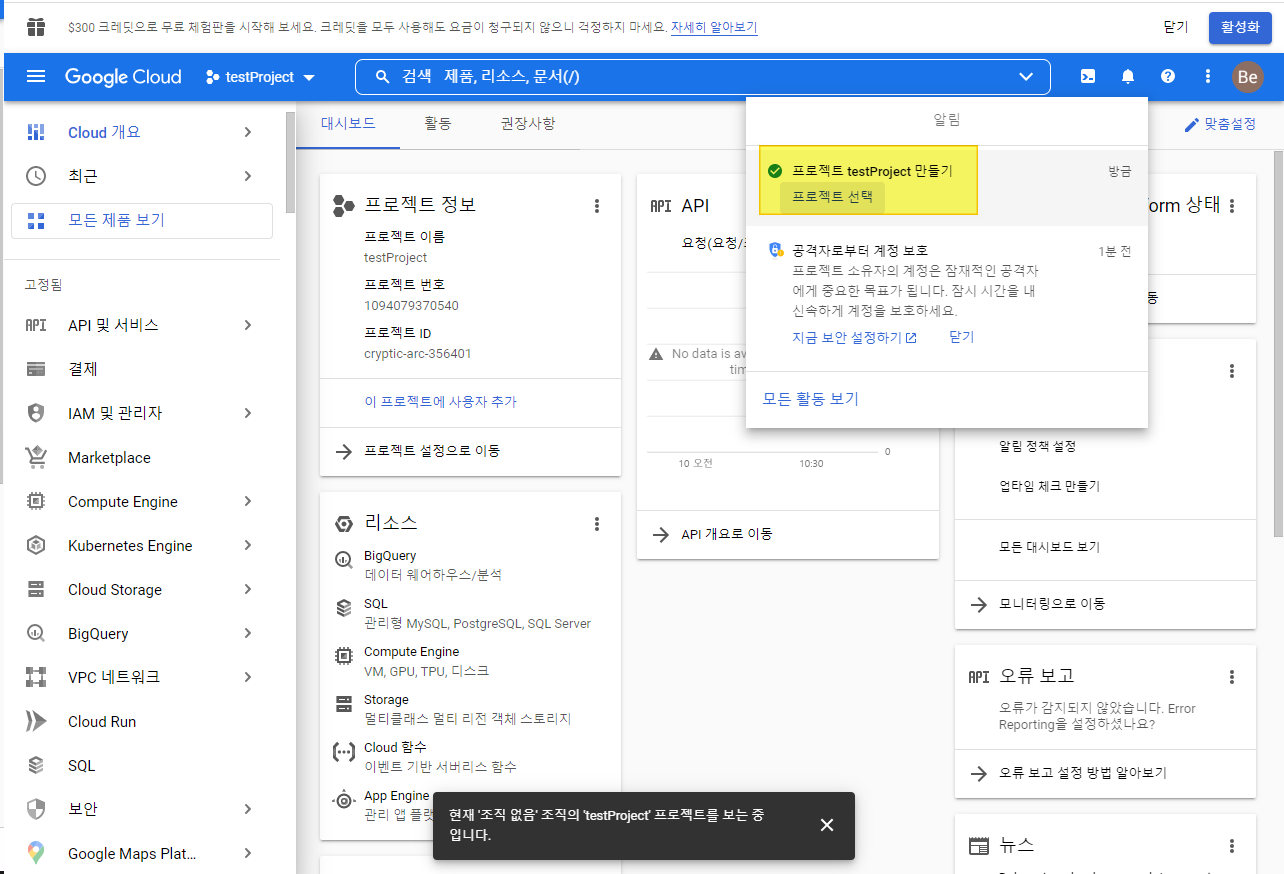Click the 결제 billing card icon

click(36, 370)
